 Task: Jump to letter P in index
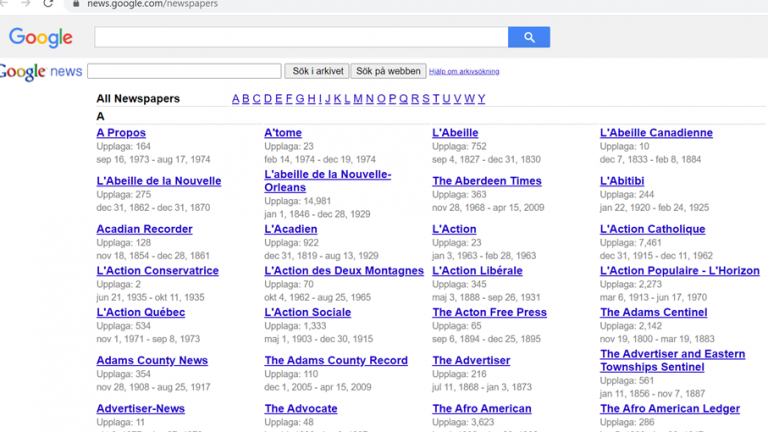pyautogui.click(x=392, y=98)
